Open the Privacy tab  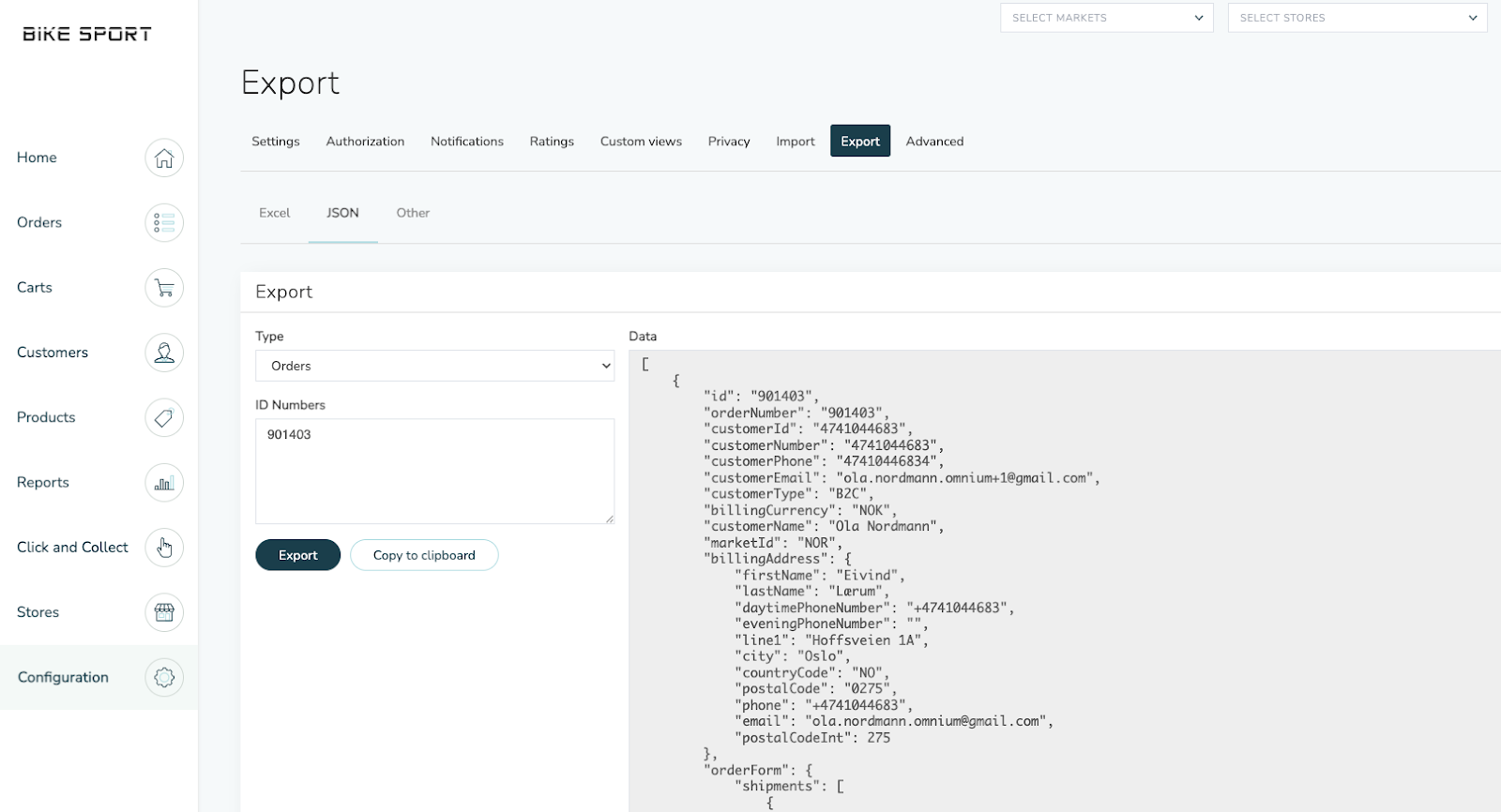(729, 142)
